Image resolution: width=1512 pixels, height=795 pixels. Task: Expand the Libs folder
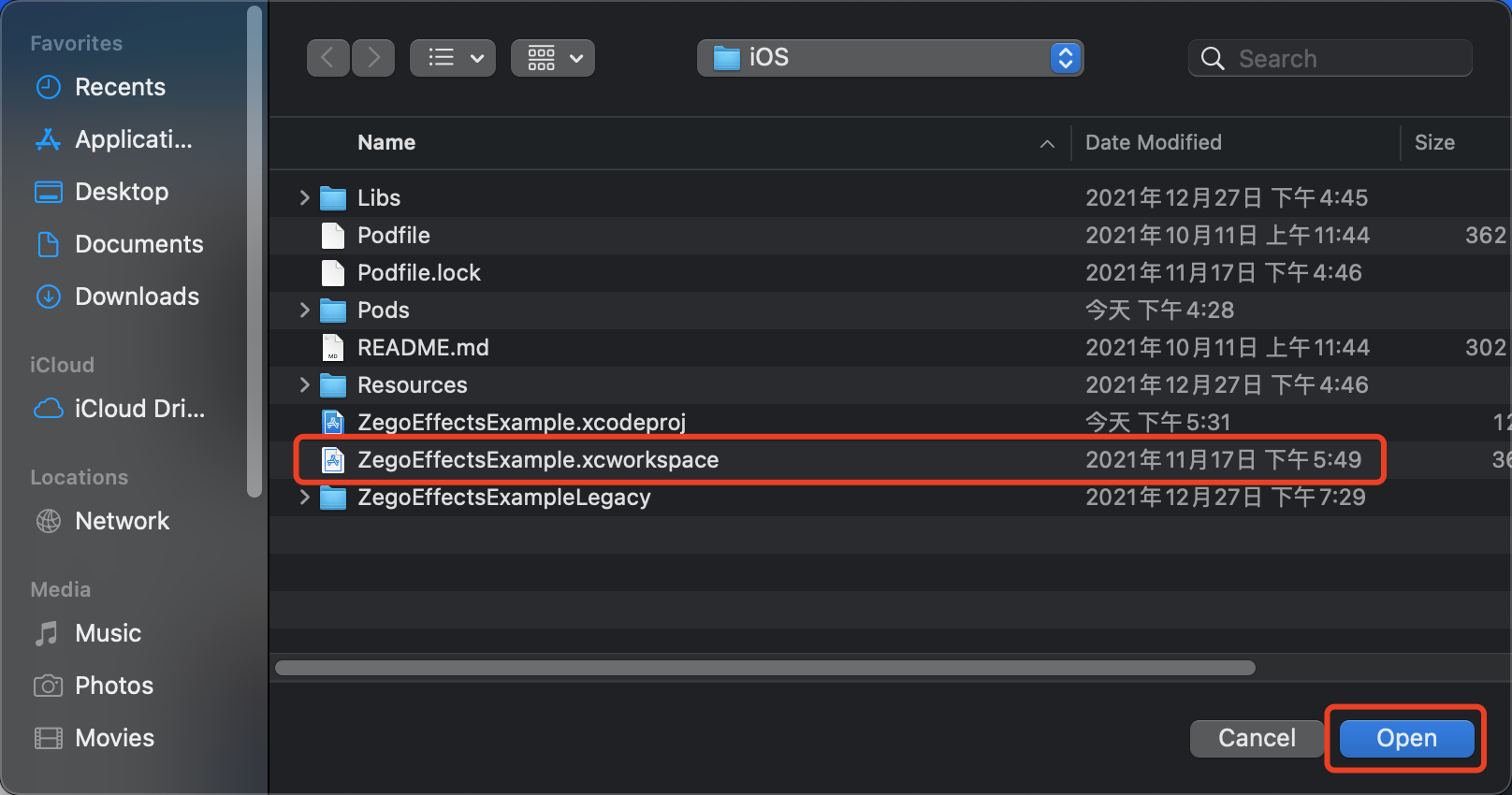[x=304, y=197]
